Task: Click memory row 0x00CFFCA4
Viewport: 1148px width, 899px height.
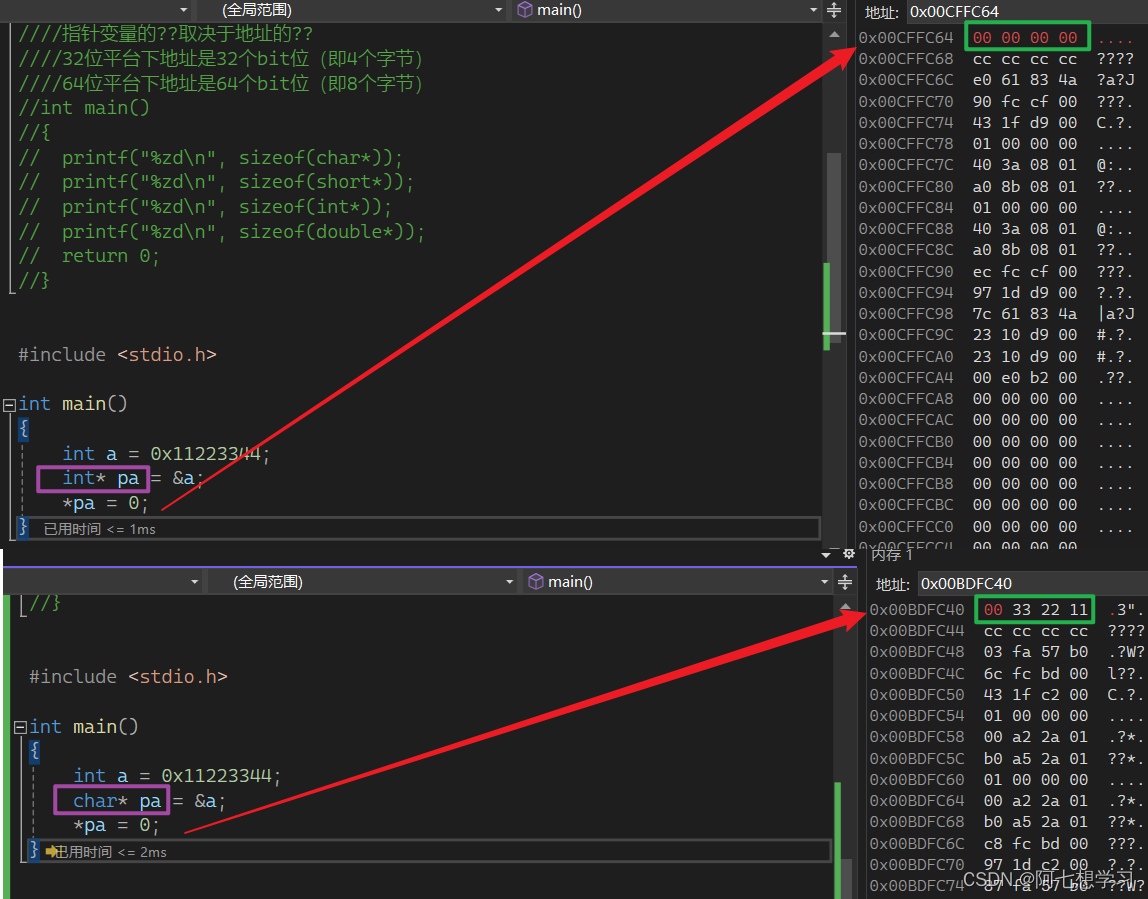Action: tap(996, 378)
